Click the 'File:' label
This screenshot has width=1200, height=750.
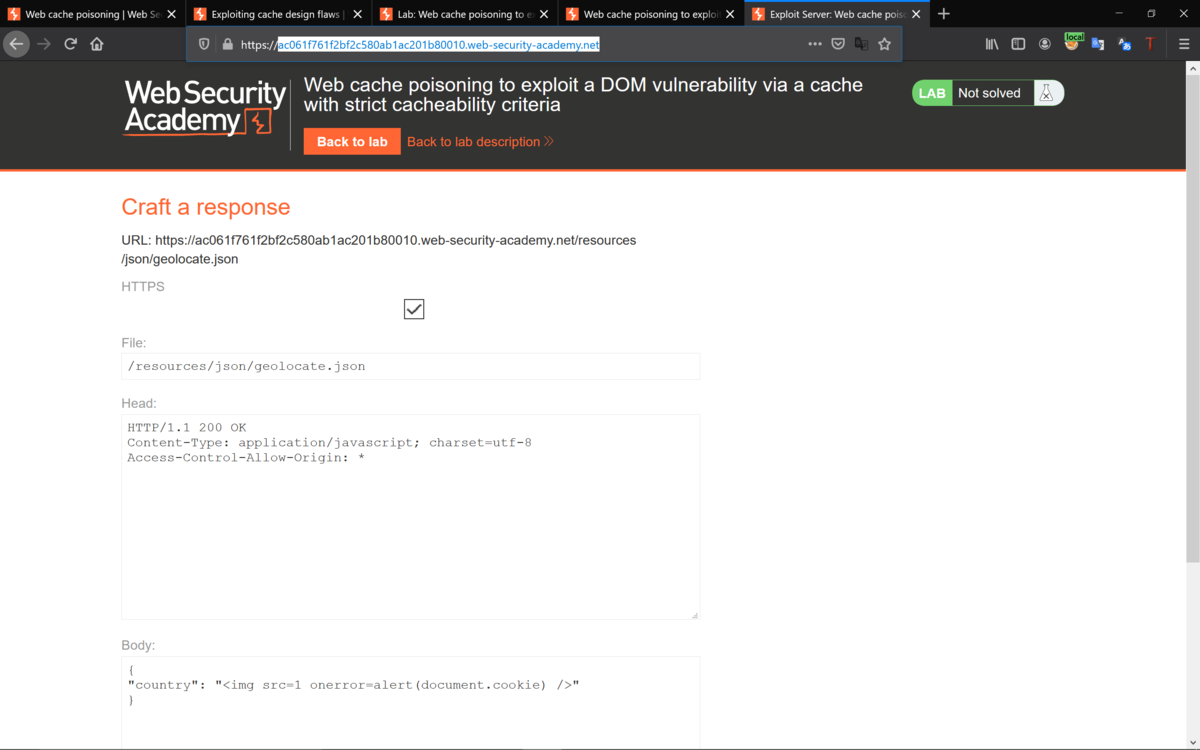[x=134, y=343]
